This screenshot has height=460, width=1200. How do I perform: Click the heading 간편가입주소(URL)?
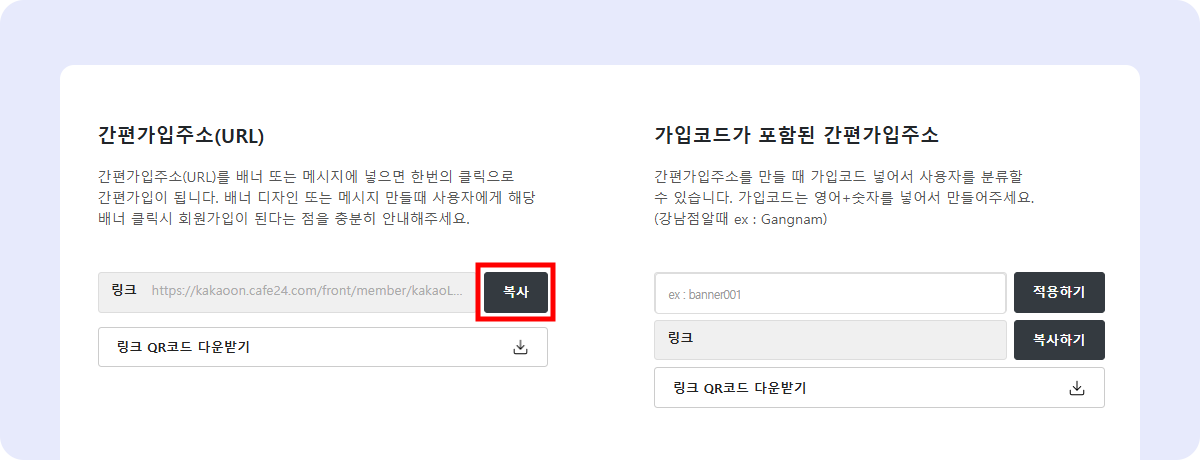(181, 135)
